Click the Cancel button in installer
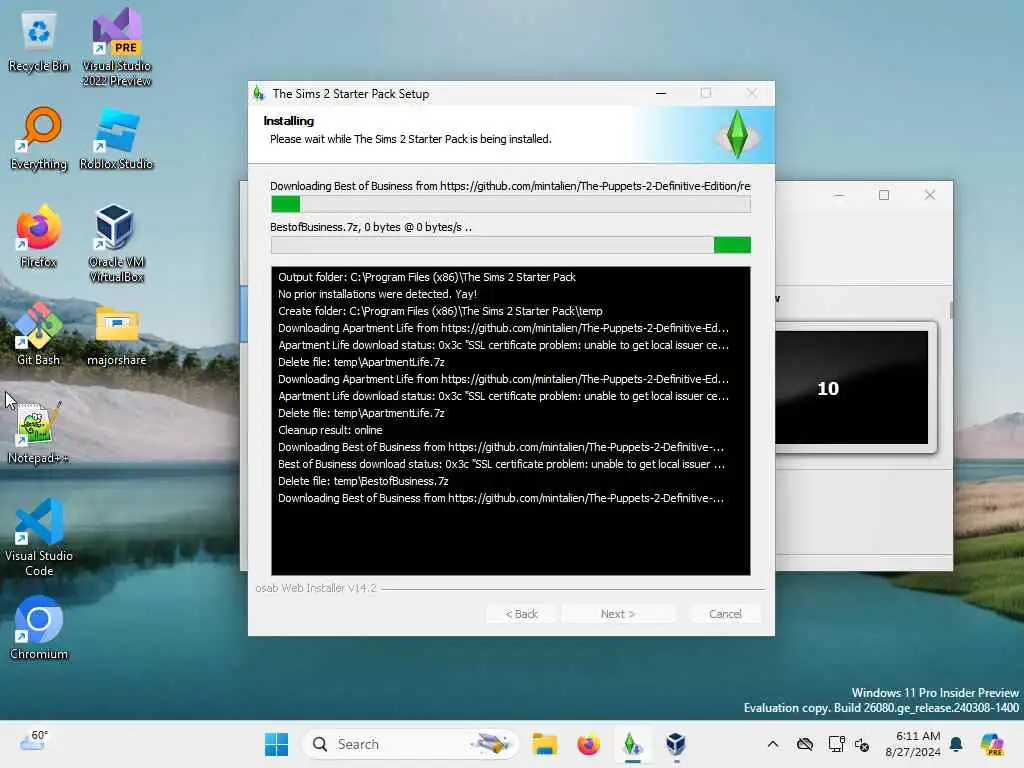Viewport: 1024px width, 768px height. pos(725,614)
